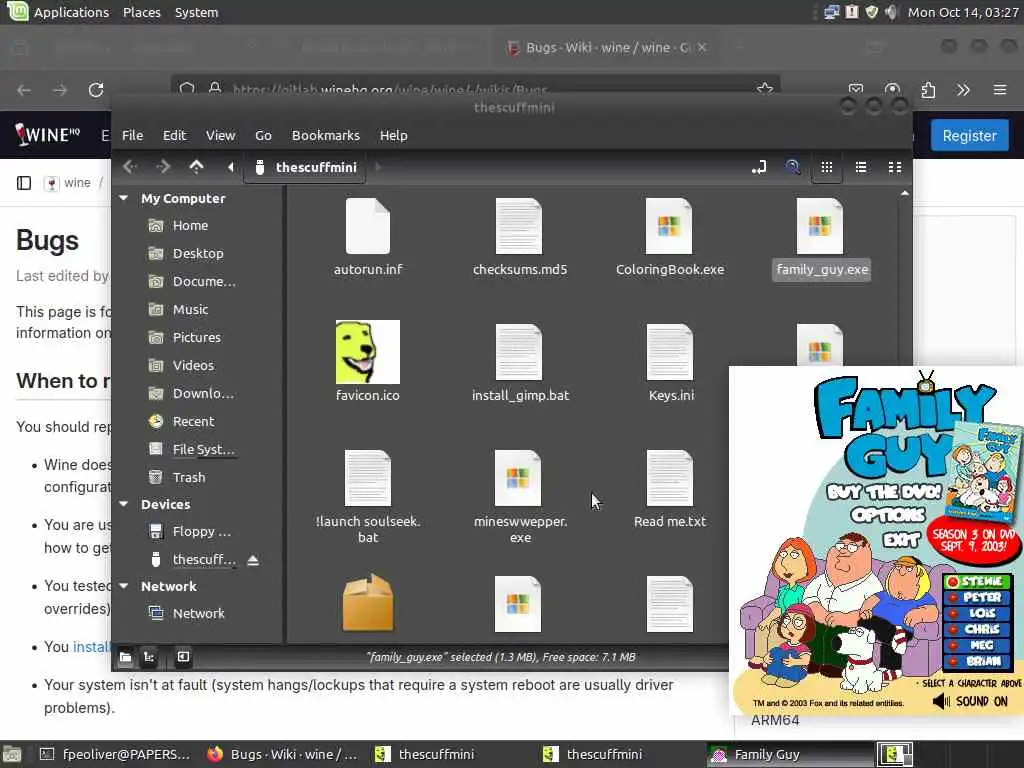Open the file manager File menu
This screenshot has width=1024, height=768.
(133, 135)
